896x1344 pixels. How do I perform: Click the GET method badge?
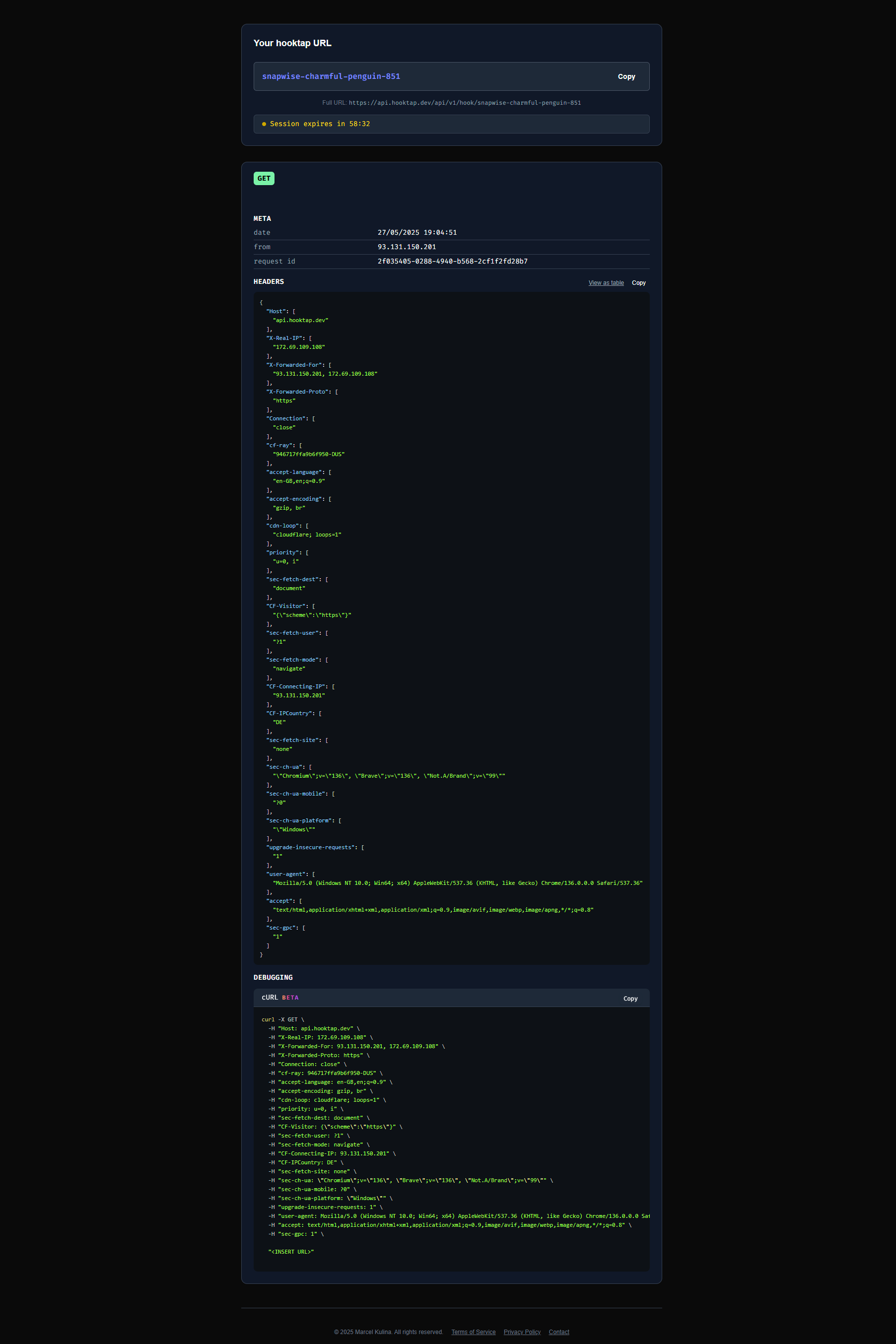pyautogui.click(x=264, y=179)
